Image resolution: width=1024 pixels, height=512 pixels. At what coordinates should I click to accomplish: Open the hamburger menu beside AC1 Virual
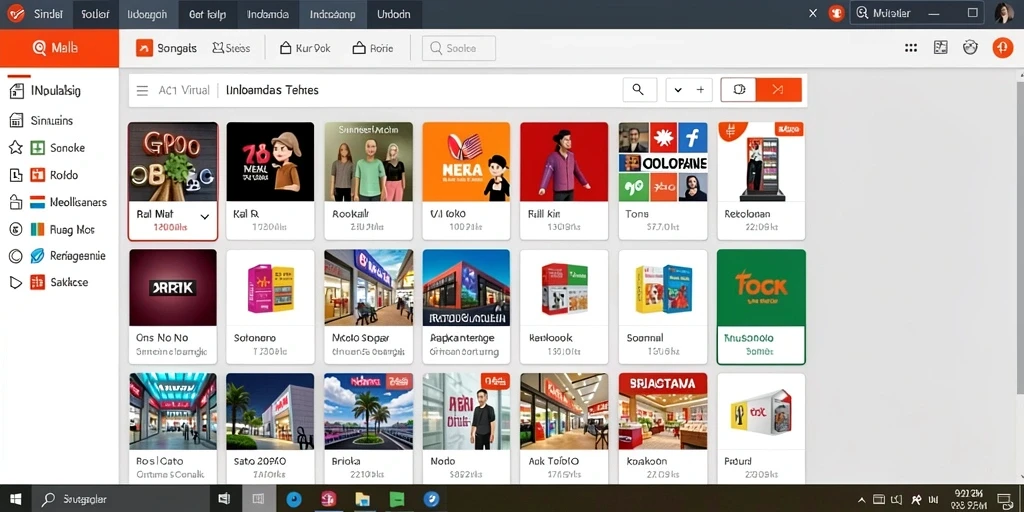(x=142, y=91)
